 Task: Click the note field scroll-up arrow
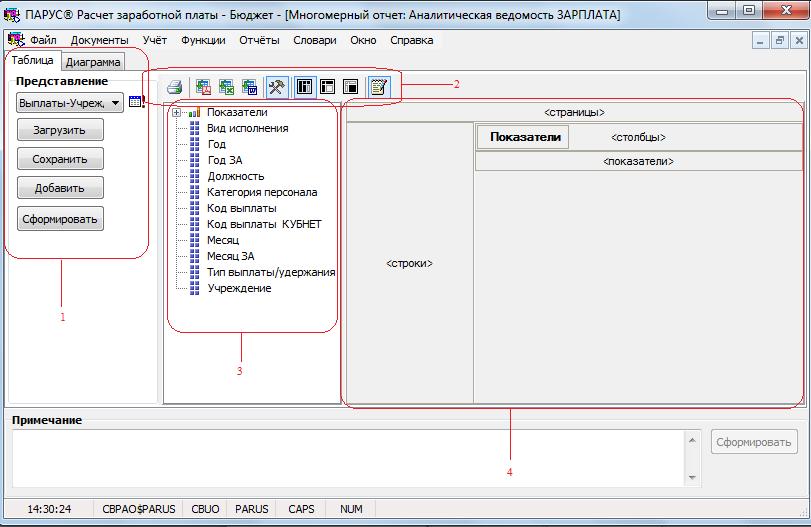(x=693, y=440)
